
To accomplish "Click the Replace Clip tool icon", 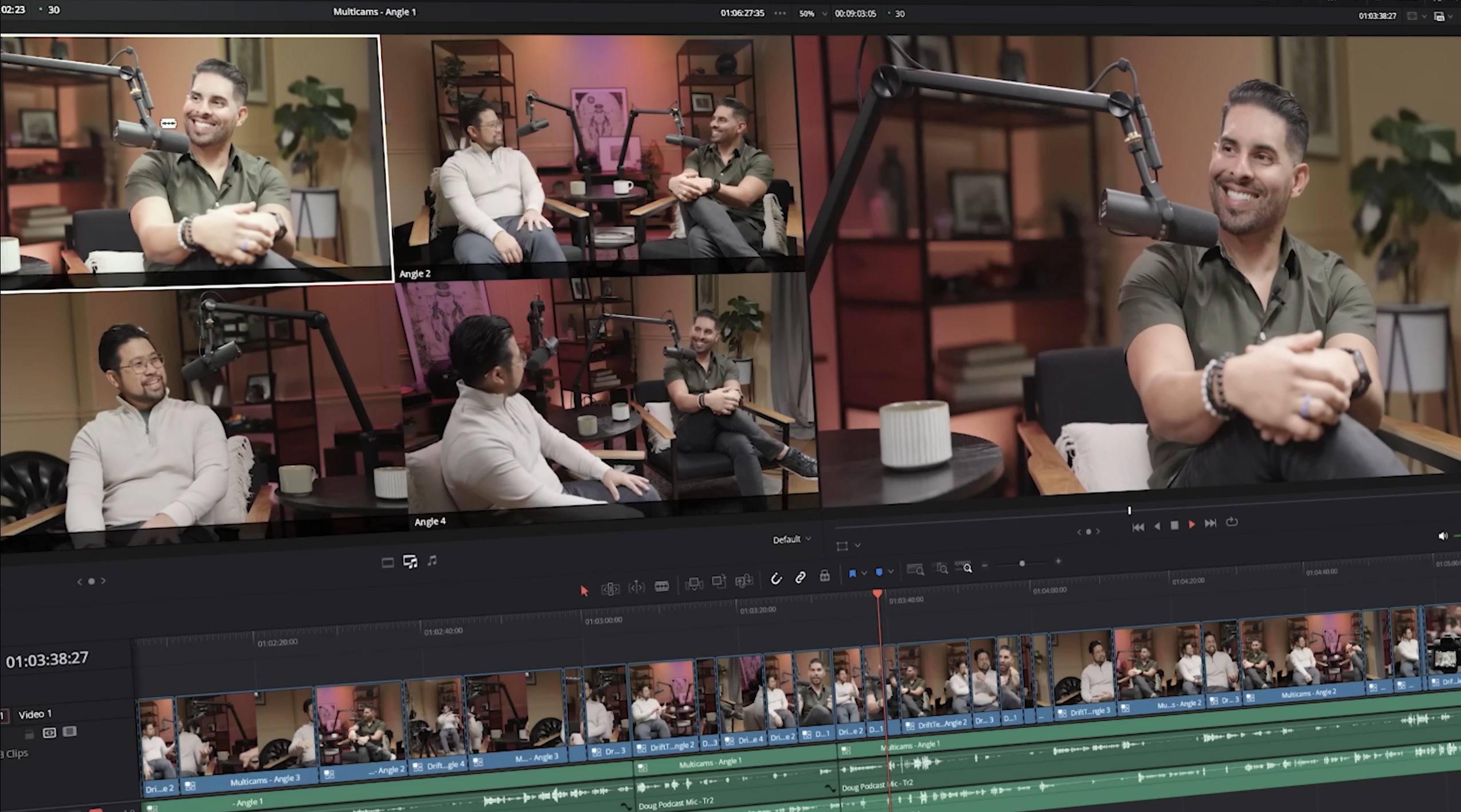I will click(x=744, y=581).
